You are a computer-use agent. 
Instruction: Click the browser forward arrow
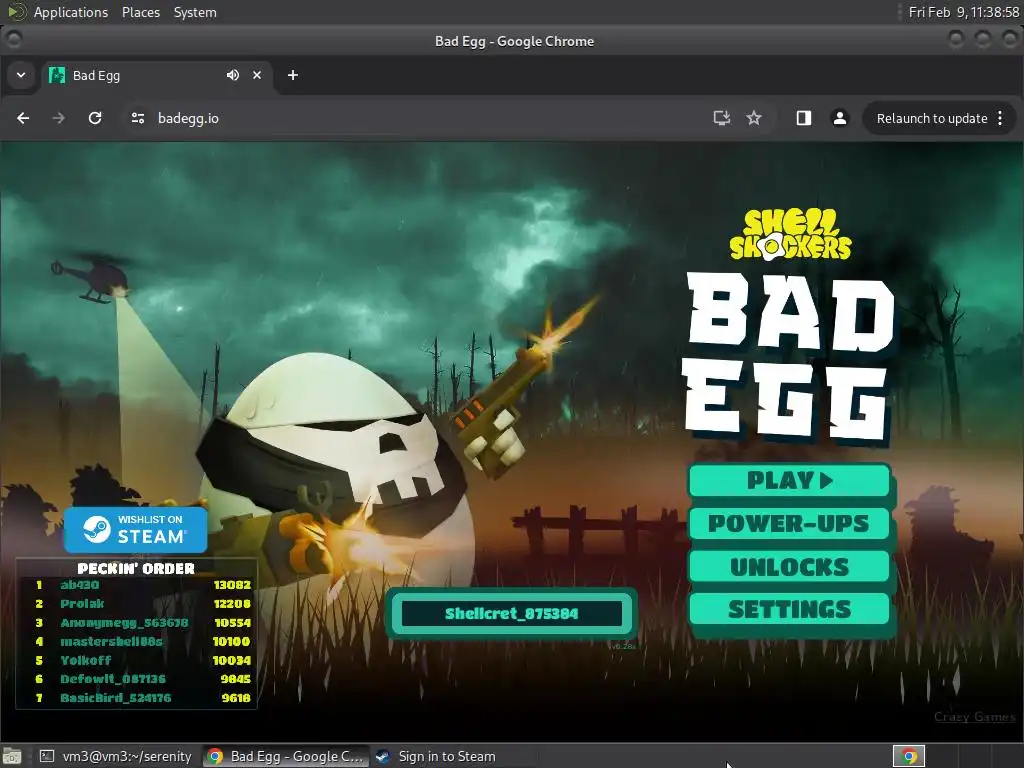point(59,118)
